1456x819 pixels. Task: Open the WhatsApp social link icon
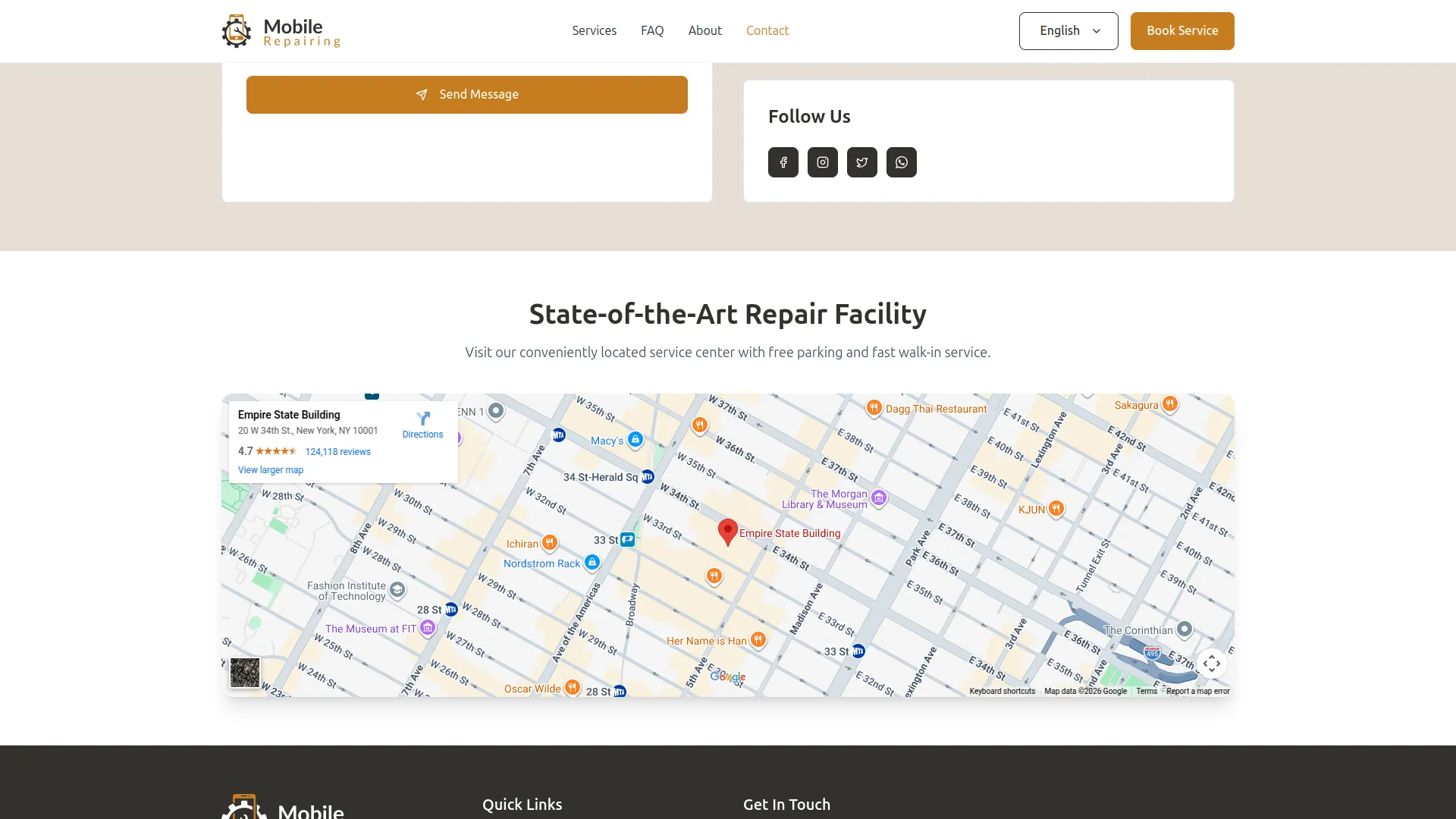click(x=901, y=162)
